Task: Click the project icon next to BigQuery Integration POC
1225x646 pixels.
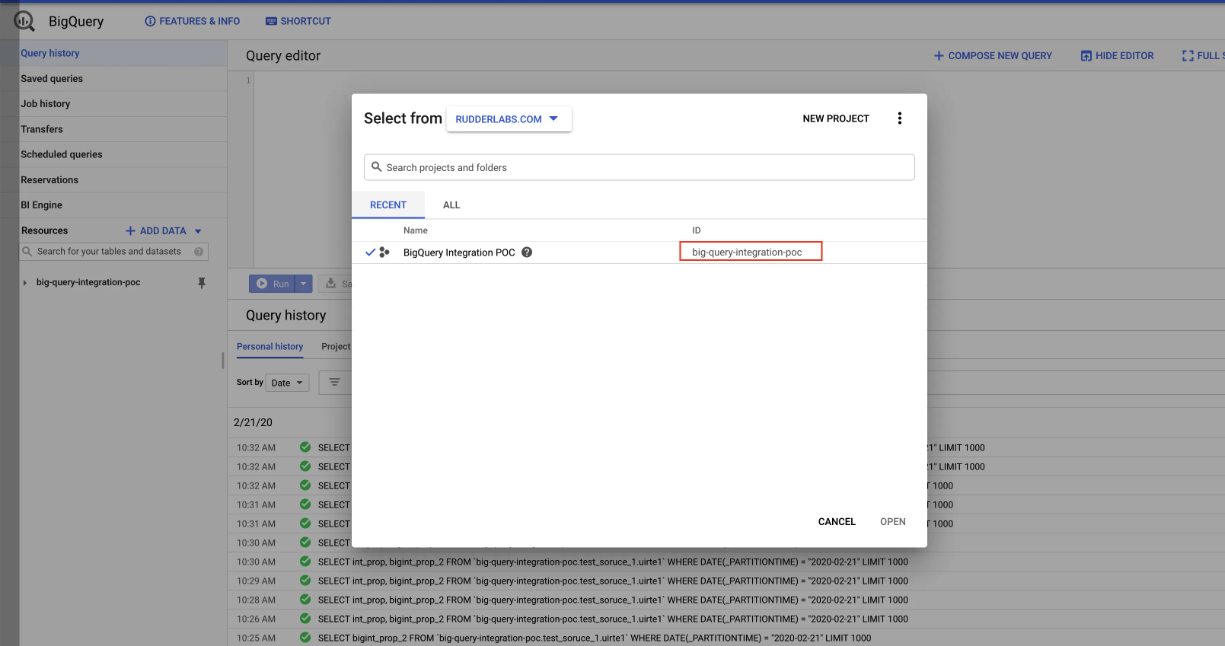Action: pyautogui.click(x=385, y=252)
